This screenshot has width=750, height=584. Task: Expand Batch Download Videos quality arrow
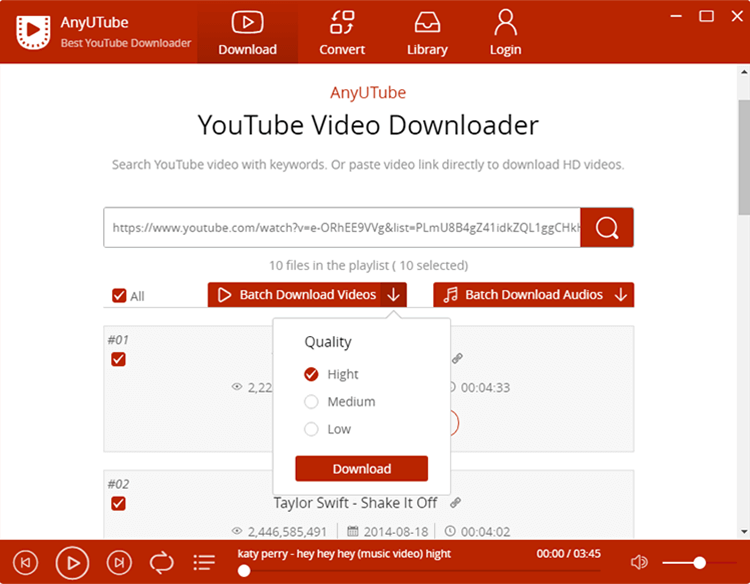click(x=394, y=295)
